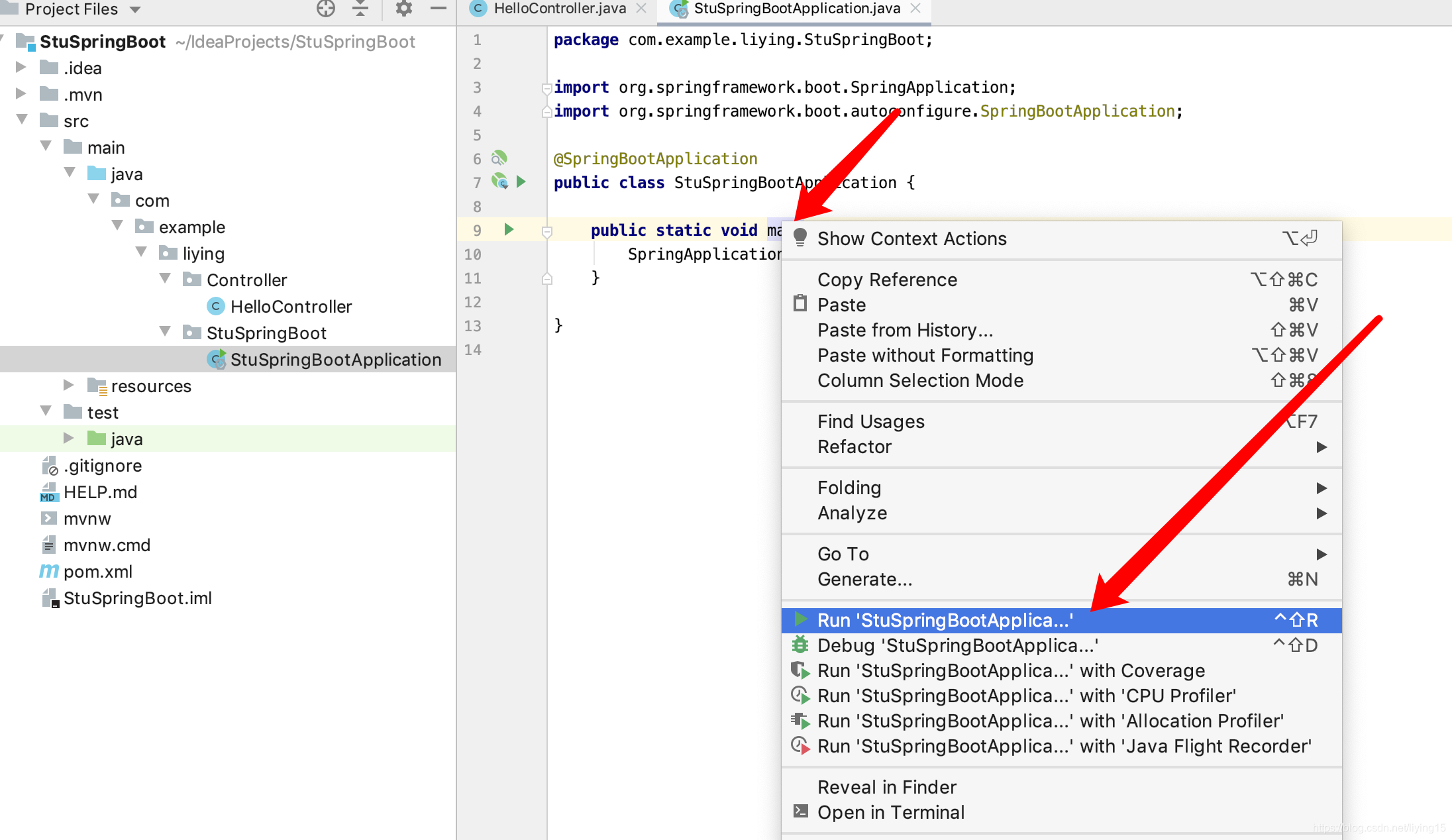Open project panel settings gear
This screenshot has width=1452, height=840.
(x=403, y=9)
